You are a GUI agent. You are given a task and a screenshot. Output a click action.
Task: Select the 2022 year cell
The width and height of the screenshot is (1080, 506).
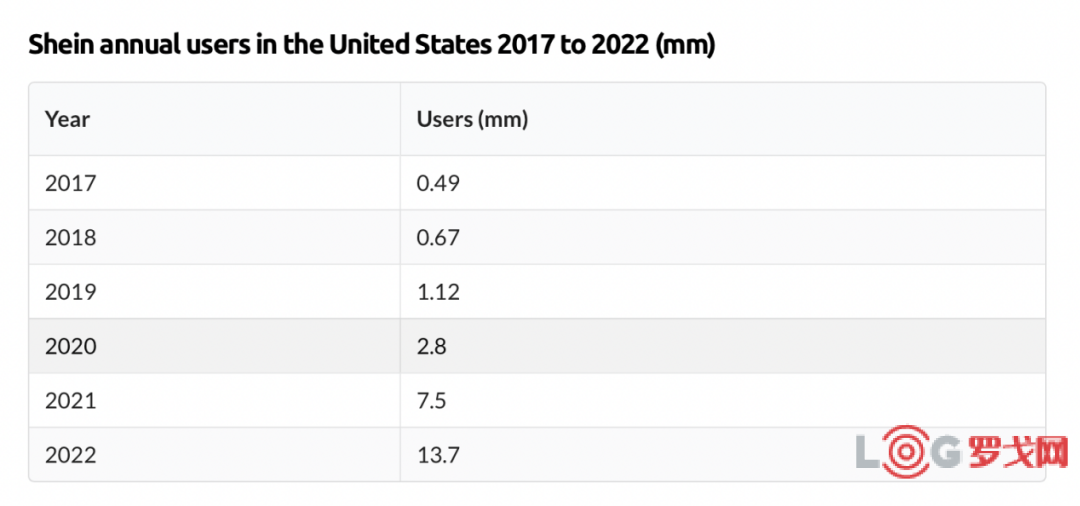tap(70, 456)
